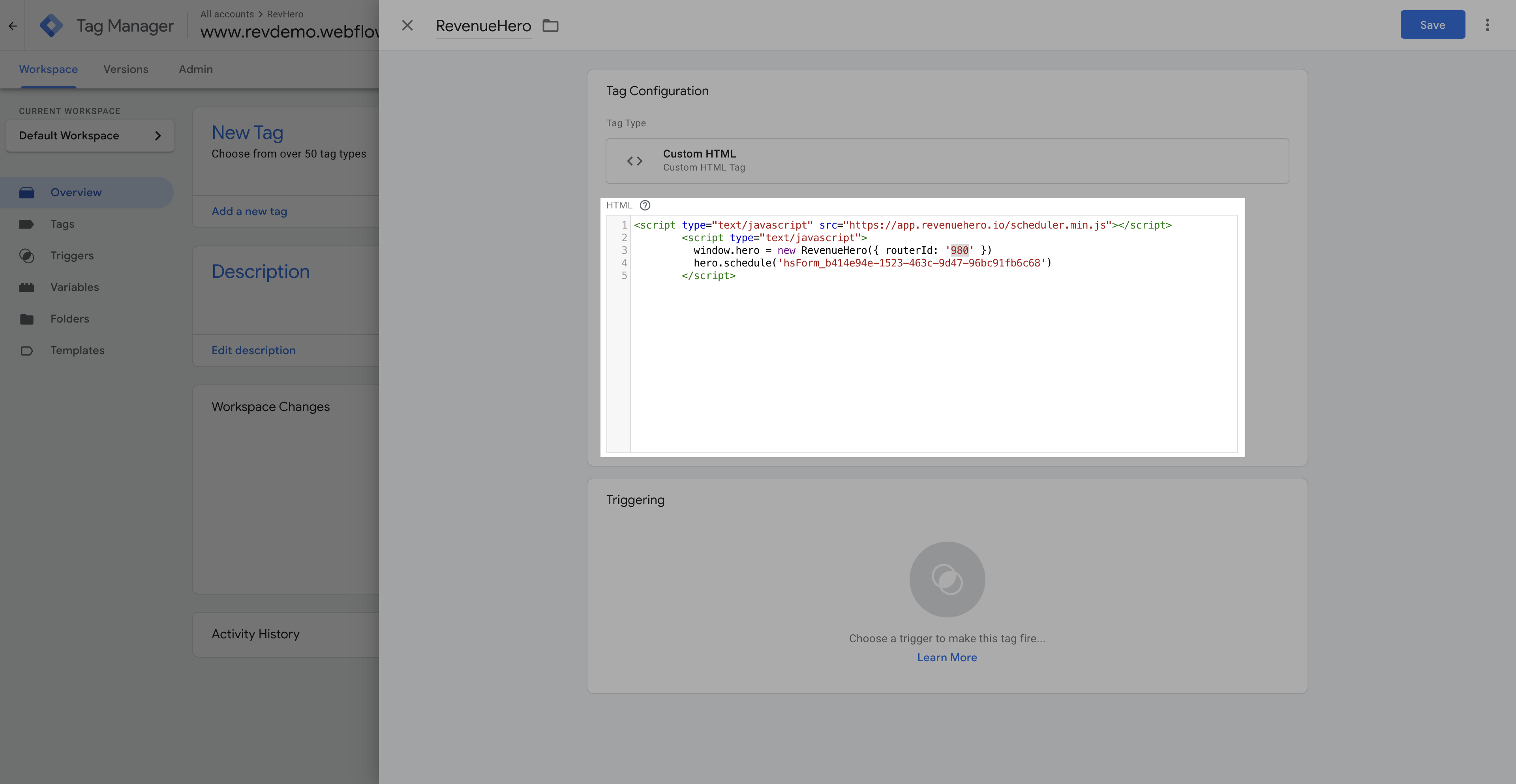
Task: Open the Triggers menu item
Action: pyautogui.click(x=72, y=255)
